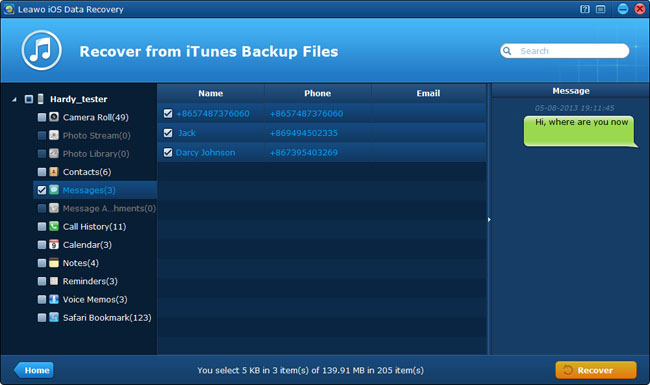Select the Darcy Johnson name cell

click(x=206, y=153)
